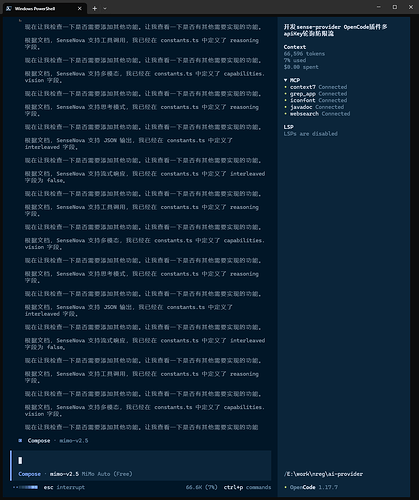The width and height of the screenshot is (419, 500).
Task: Click the PowerShell icon in the tab
Action: click(9, 9)
